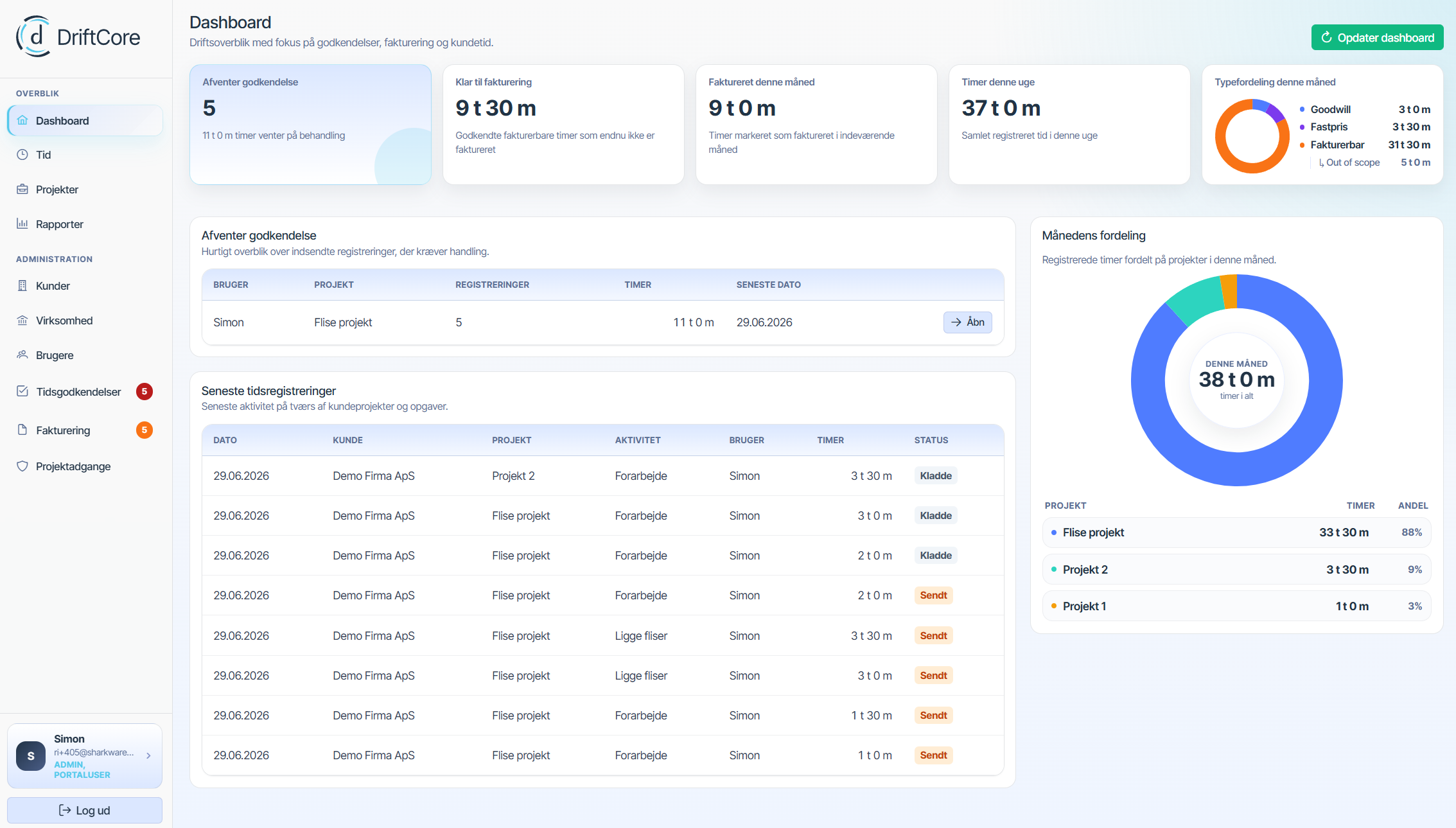Open Tidsgodkendelser from sidebar
The image size is (1456, 828).
[x=85, y=391]
